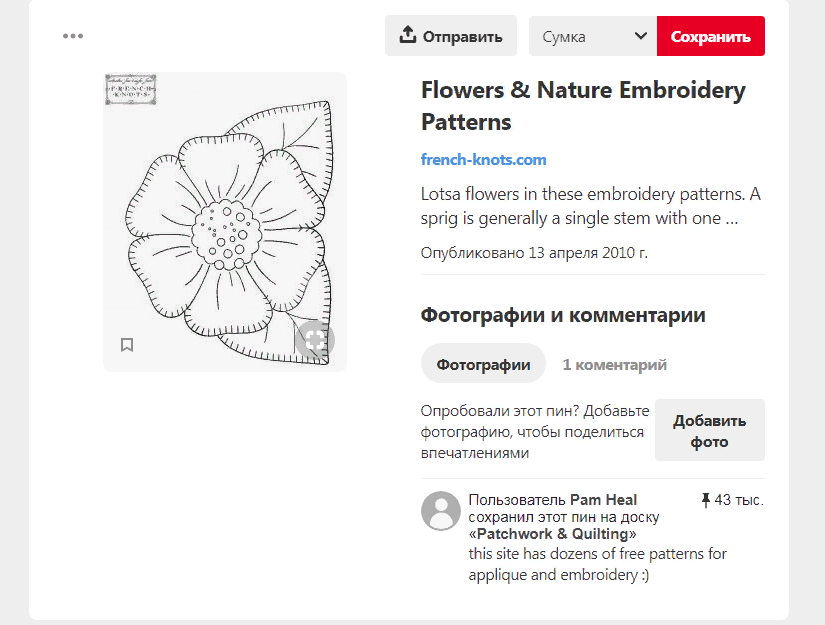Click the pin icon showing 43 тыс.
The image size is (825, 625).
pos(706,500)
